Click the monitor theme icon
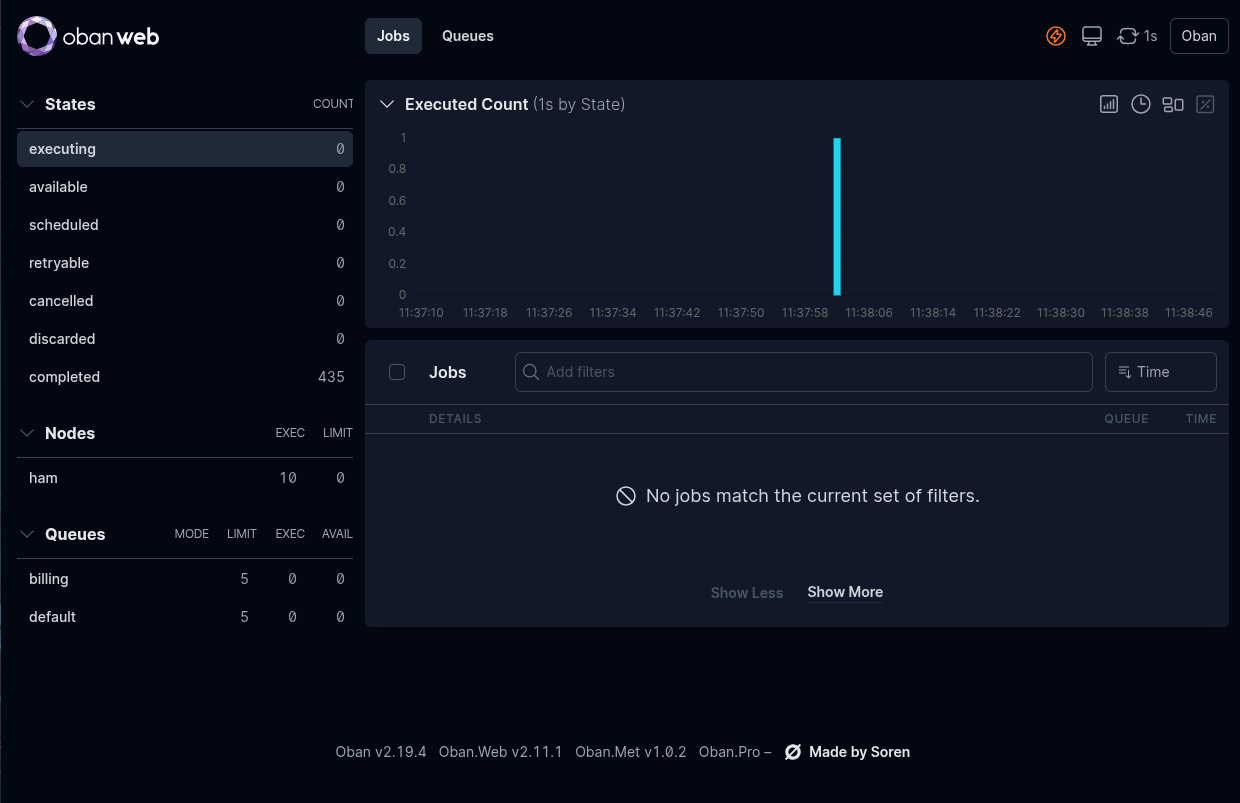The width and height of the screenshot is (1240, 803). click(1092, 36)
